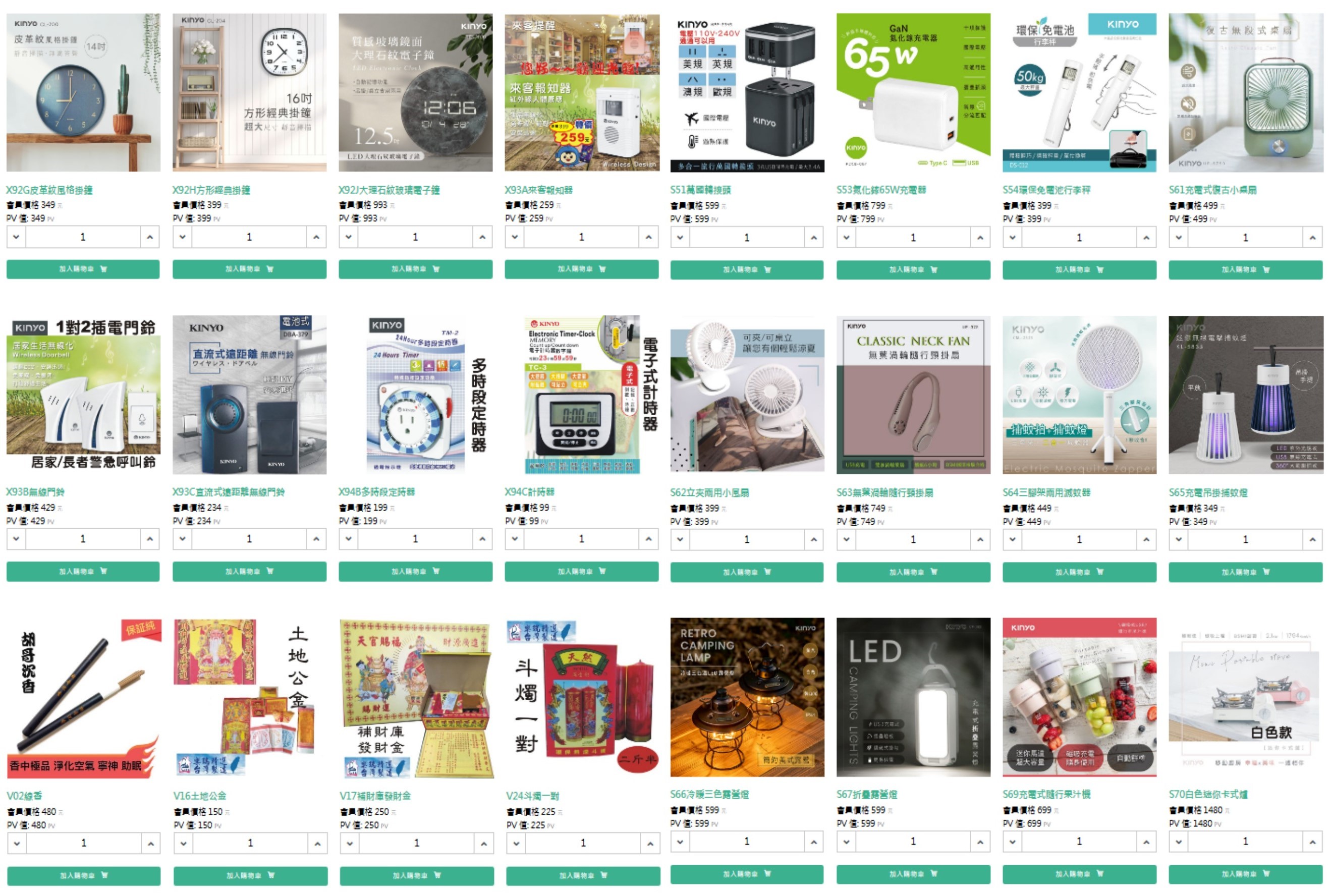
Task: Decrease quantity for X93B wireless doorbell
Action: pyautogui.click(x=16, y=539)
